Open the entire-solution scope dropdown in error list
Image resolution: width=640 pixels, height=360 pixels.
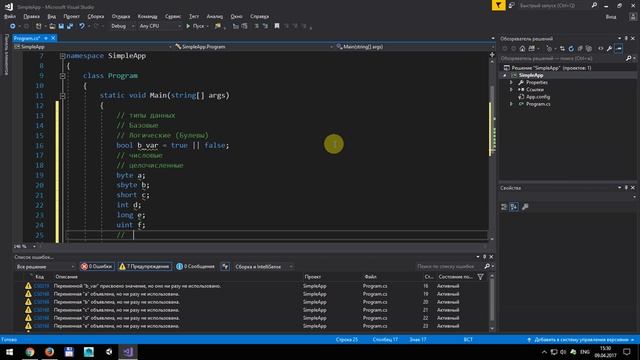pos(45,267)
